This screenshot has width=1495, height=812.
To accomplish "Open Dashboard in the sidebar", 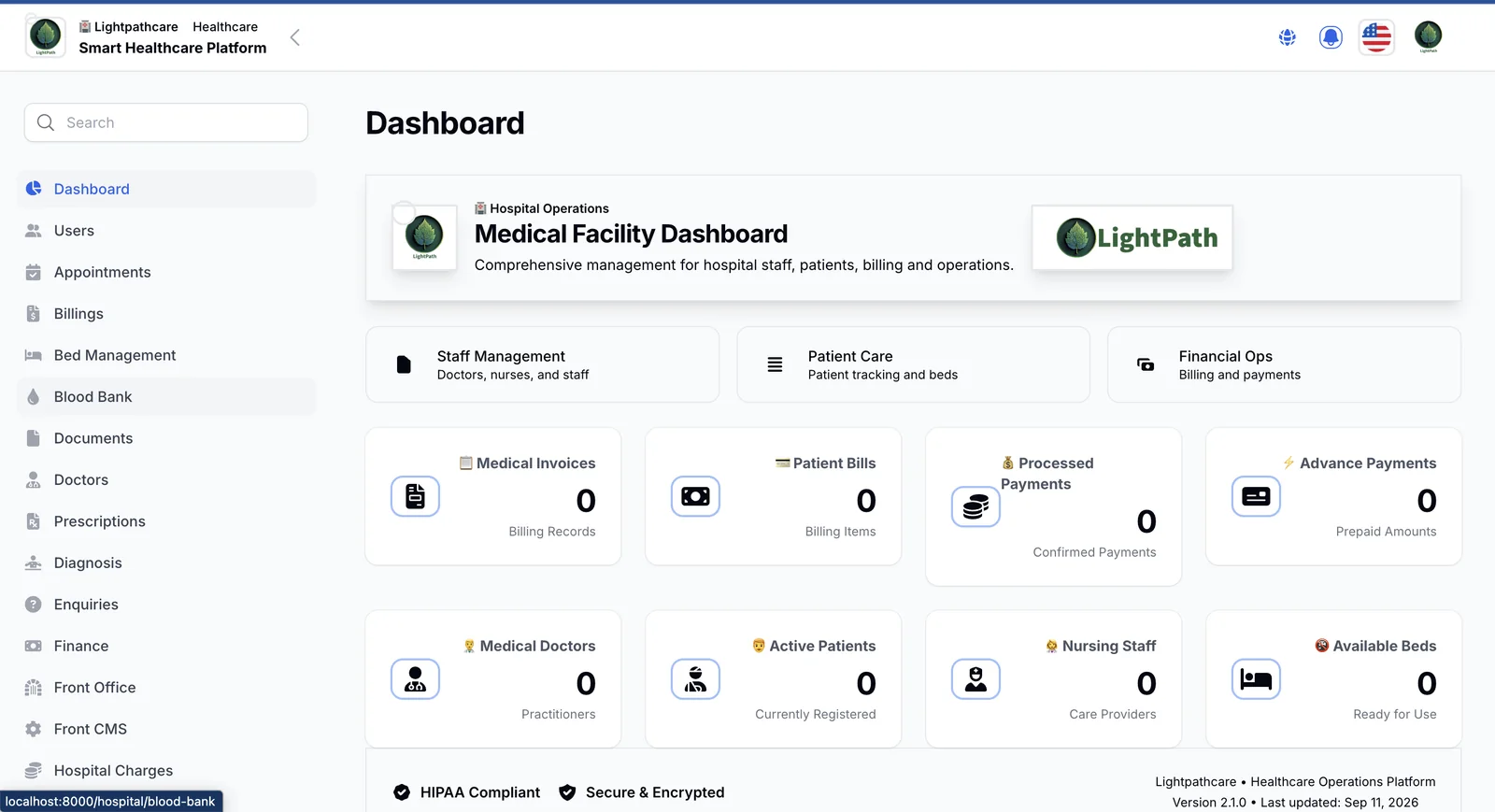I will pyautogui.click(x=166, y=189).
